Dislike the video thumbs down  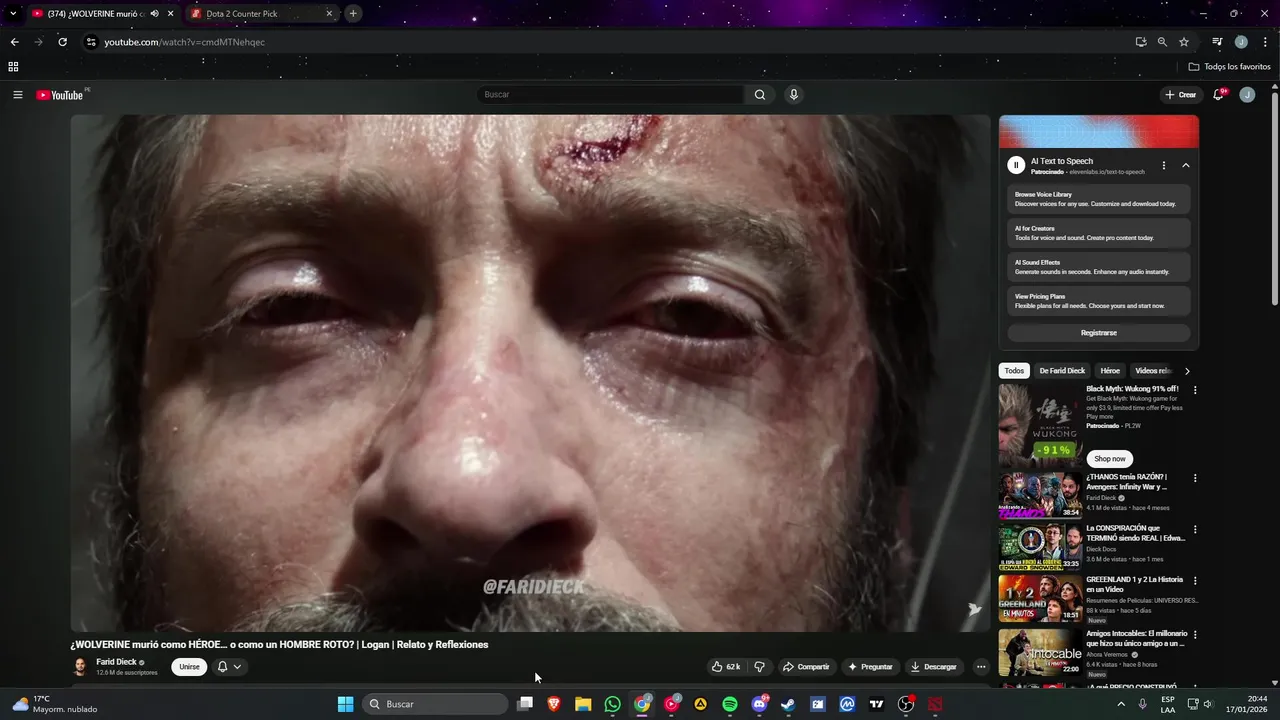[760, 667]
